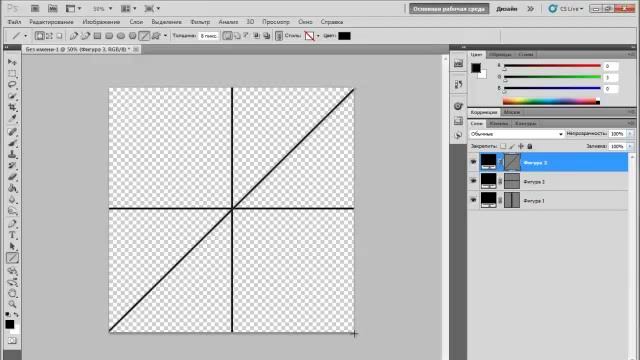
Task: Click the line weight input field
Action: point(208,36)
